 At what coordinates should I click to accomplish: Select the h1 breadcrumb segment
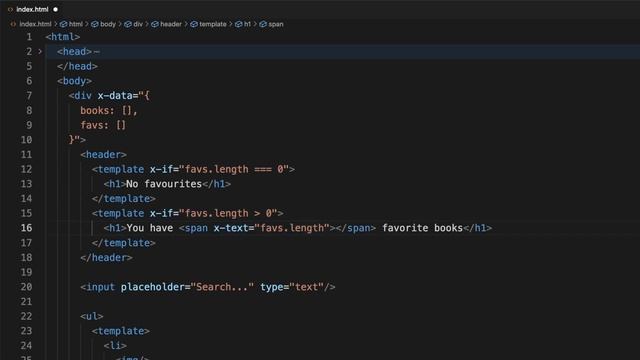pos(247,24)
